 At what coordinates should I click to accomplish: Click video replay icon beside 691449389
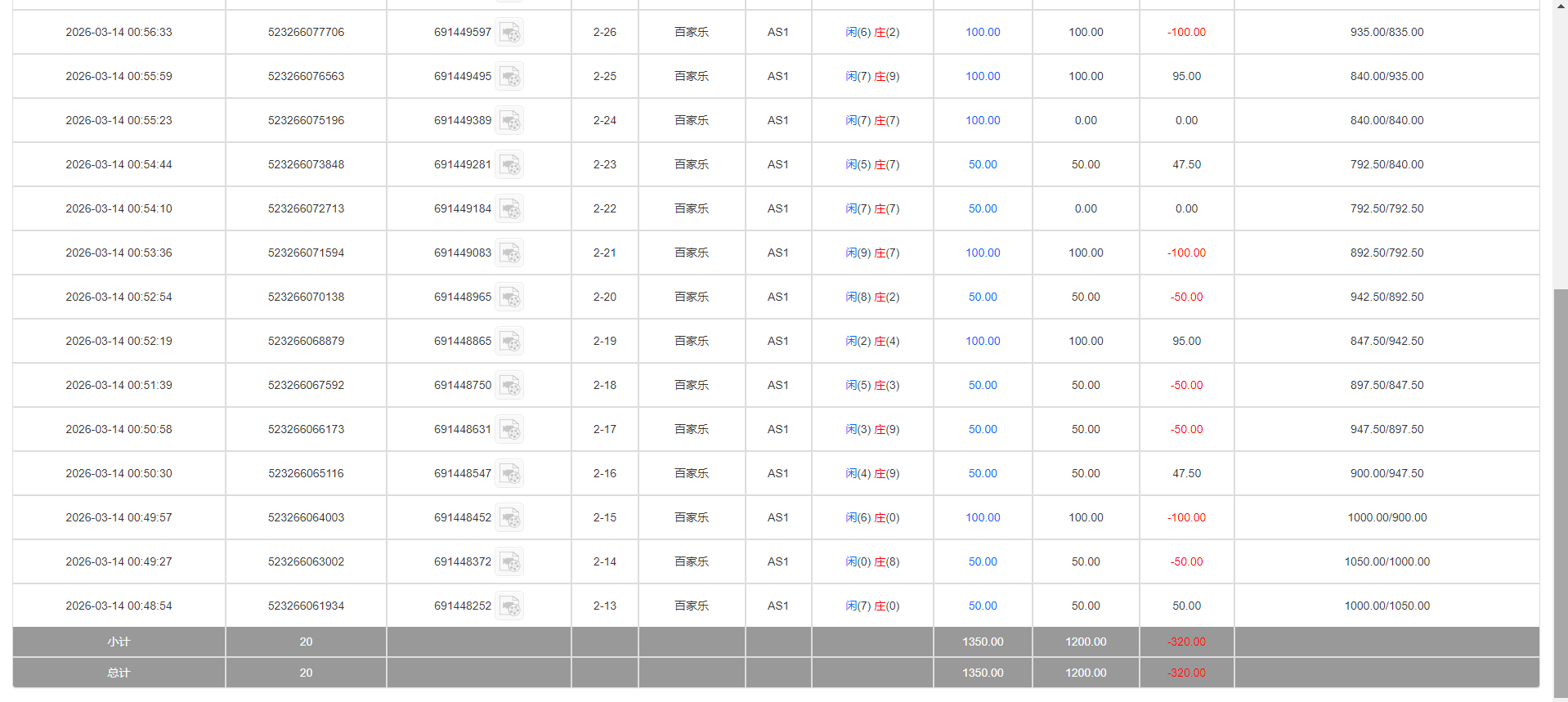(x=509, y=121)
